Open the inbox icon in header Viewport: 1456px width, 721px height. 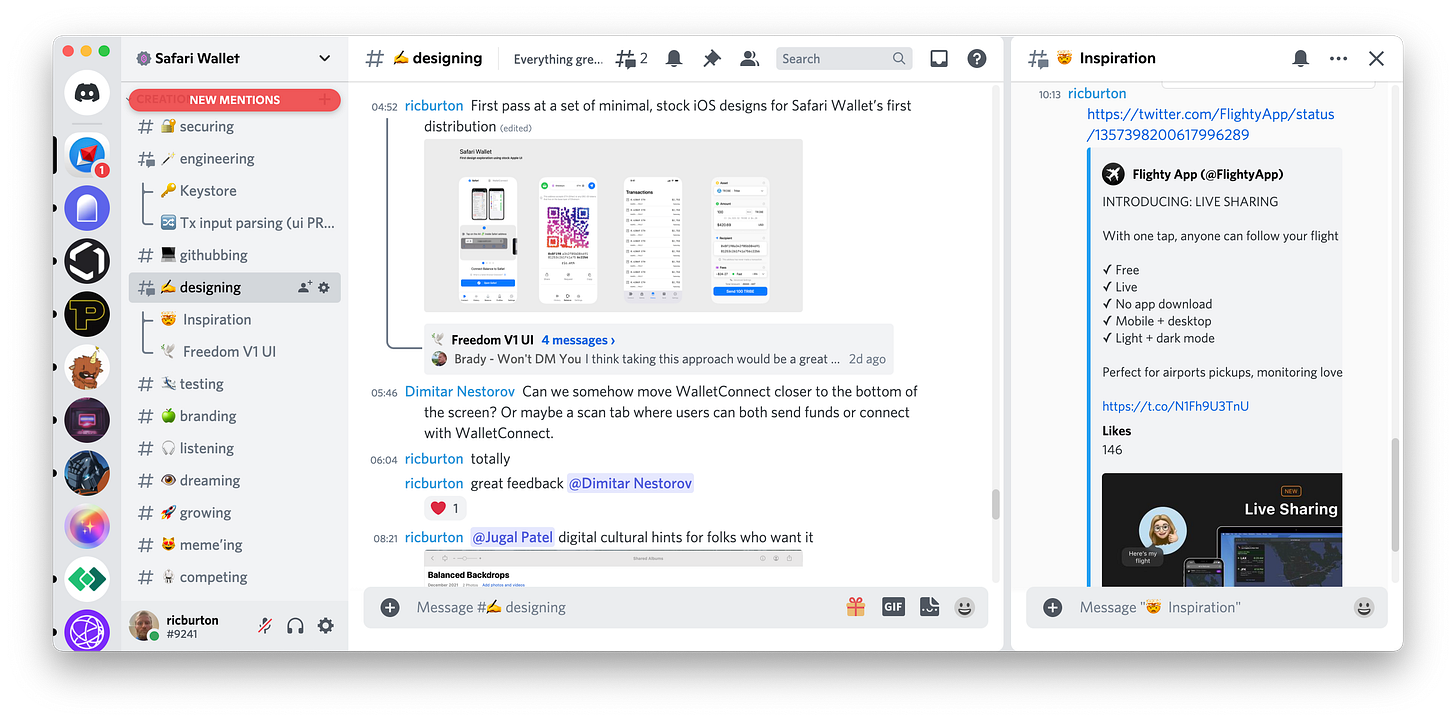(x=939, y=59)
